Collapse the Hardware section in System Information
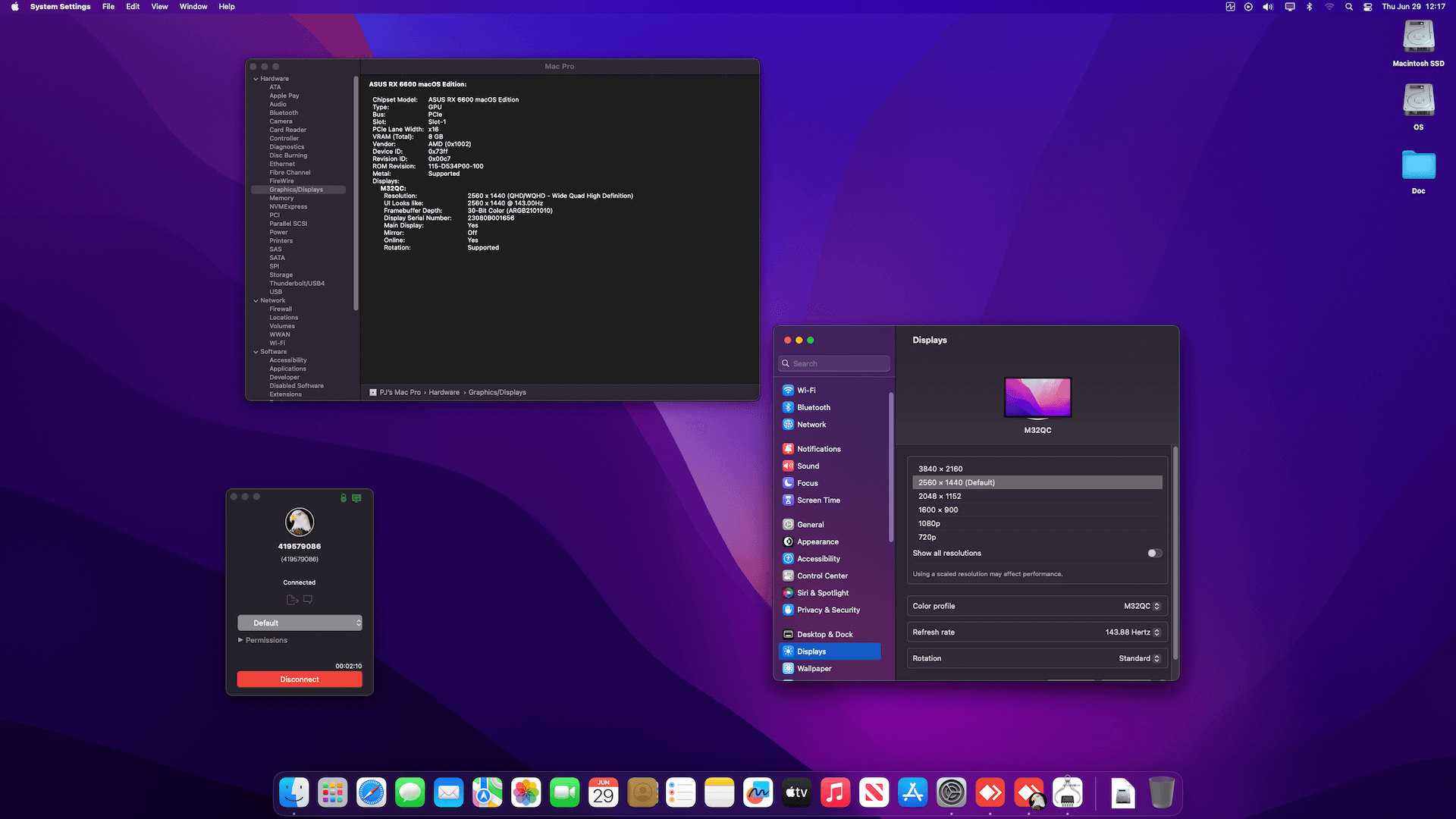1456x819 pixels. tap(256, 79)
